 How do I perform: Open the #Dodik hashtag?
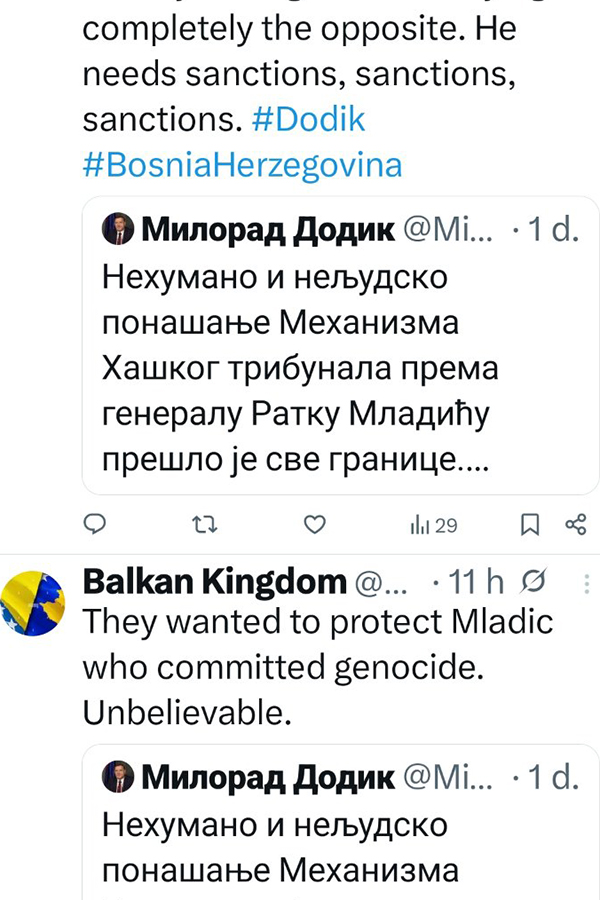pyautogui.click(x=309, y=121)
